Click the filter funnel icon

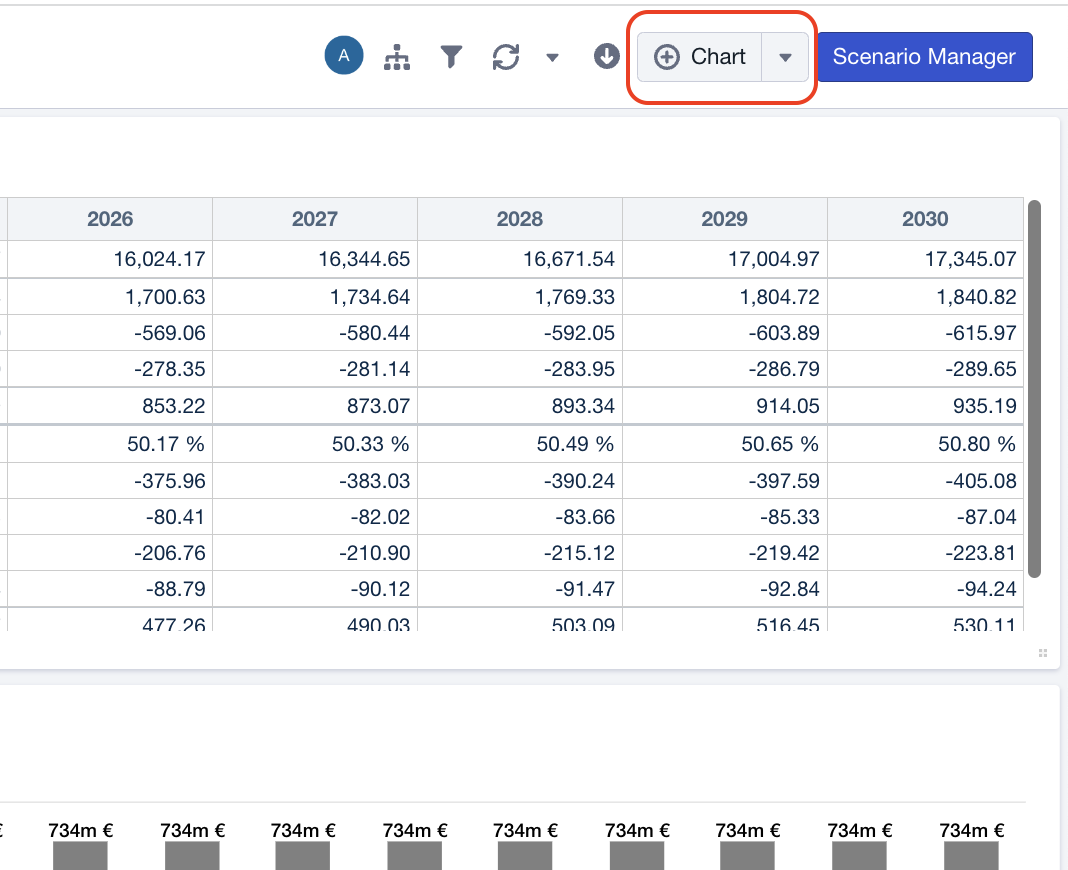coord(451,58)
